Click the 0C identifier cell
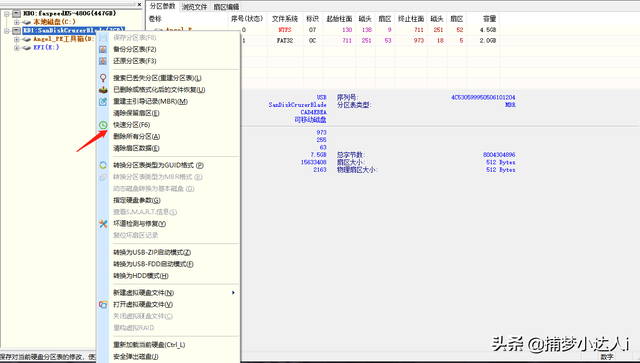The height and width of the screenshot is (363, 640). pyautogui.click(x=312, y=40)
